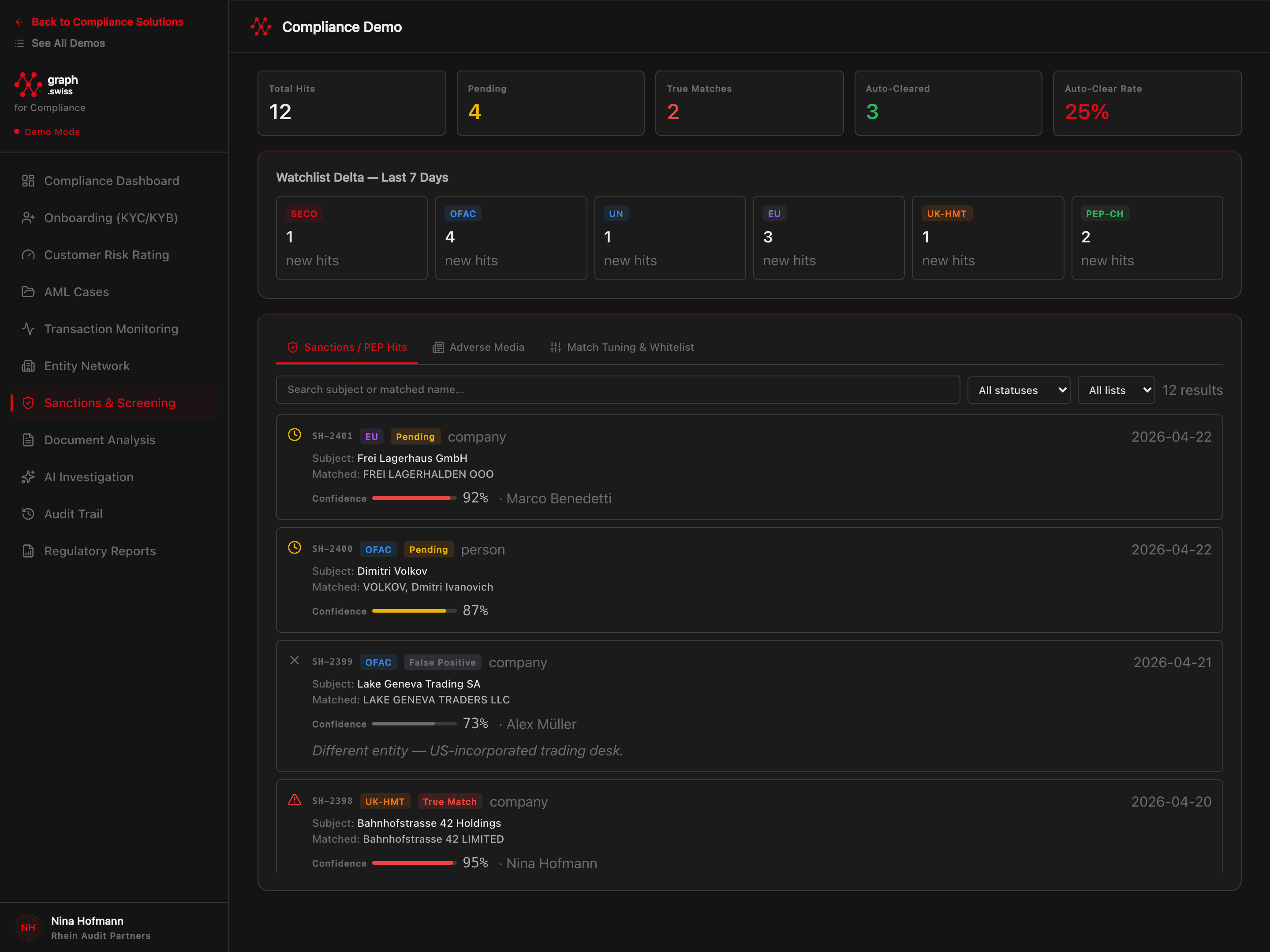The height and width of the screenshot is (952, 1270).
Task: Select the OFAC watchlist delta card
Action: coord(510,238)
